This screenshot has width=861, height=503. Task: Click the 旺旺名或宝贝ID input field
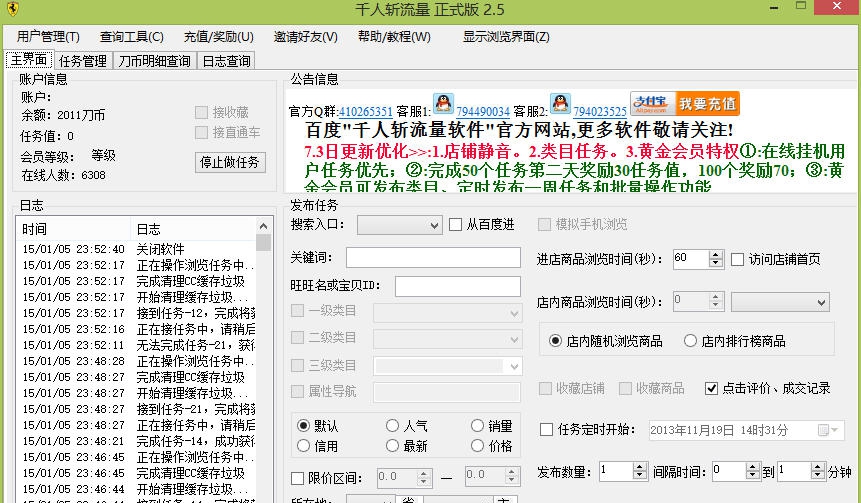(x=458, y=287)
